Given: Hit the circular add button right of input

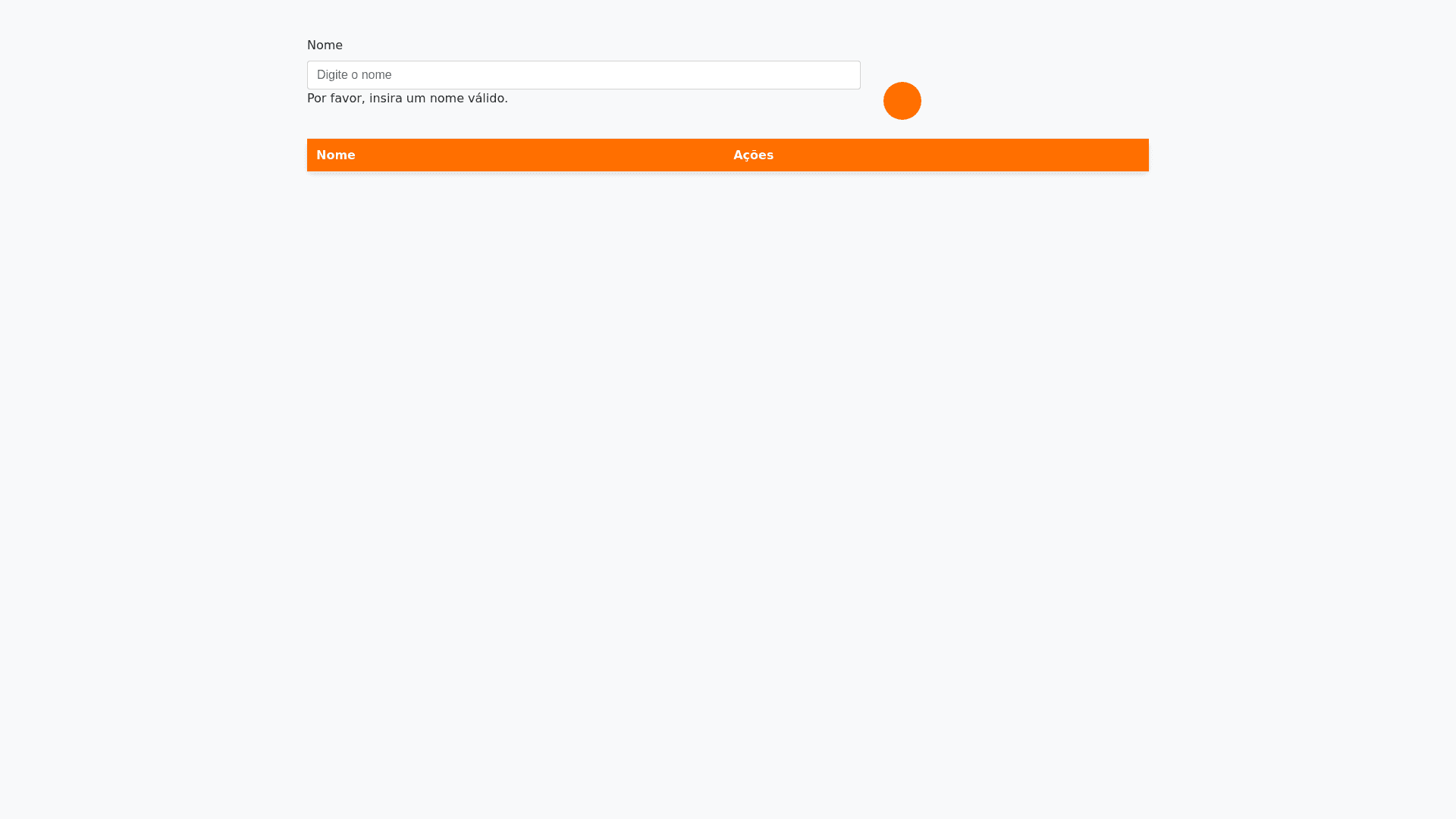Looking at the screenshot, I should click(902, 101).
